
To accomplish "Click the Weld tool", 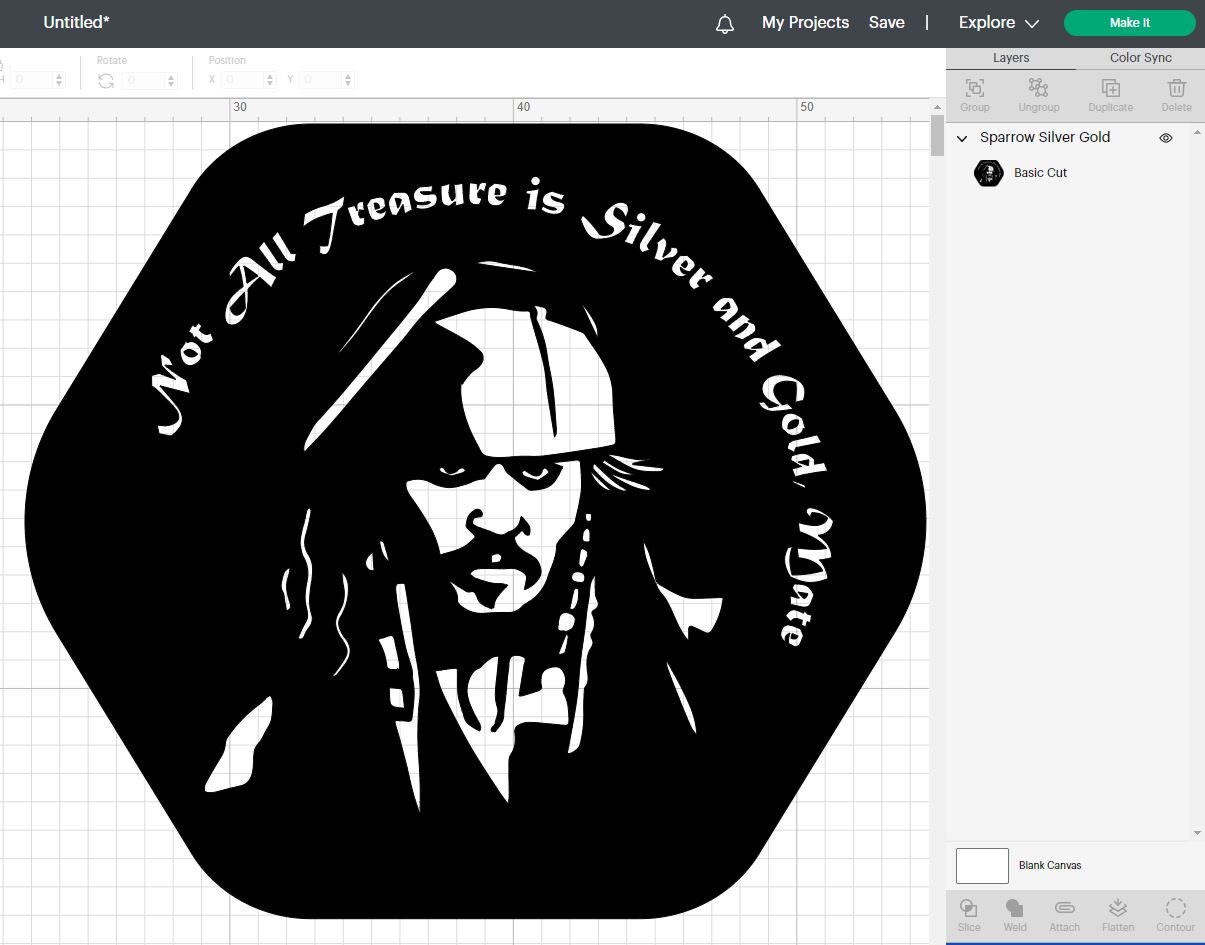I will click(x=1015, y=914).
